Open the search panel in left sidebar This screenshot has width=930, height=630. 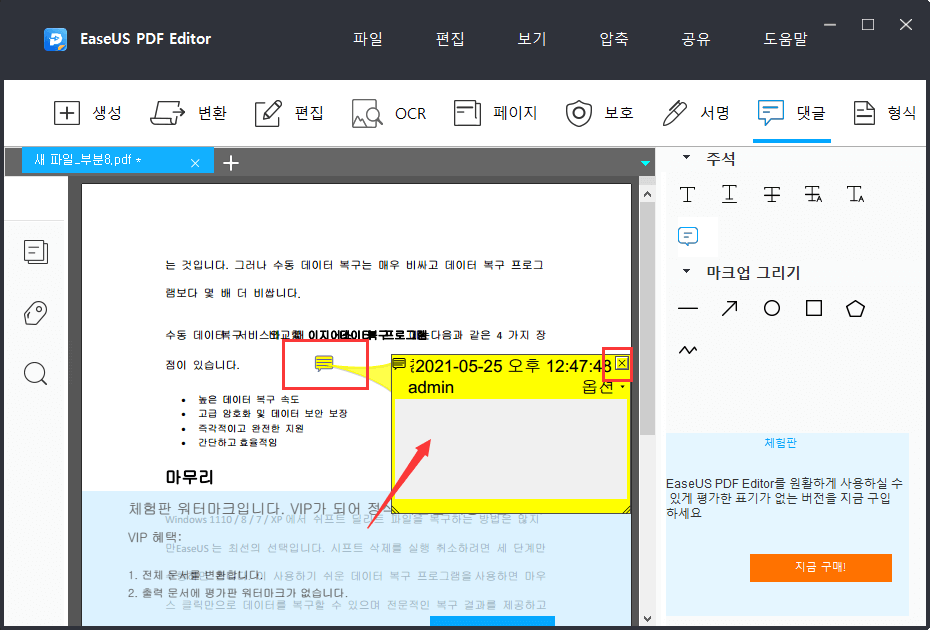[35, 373]
